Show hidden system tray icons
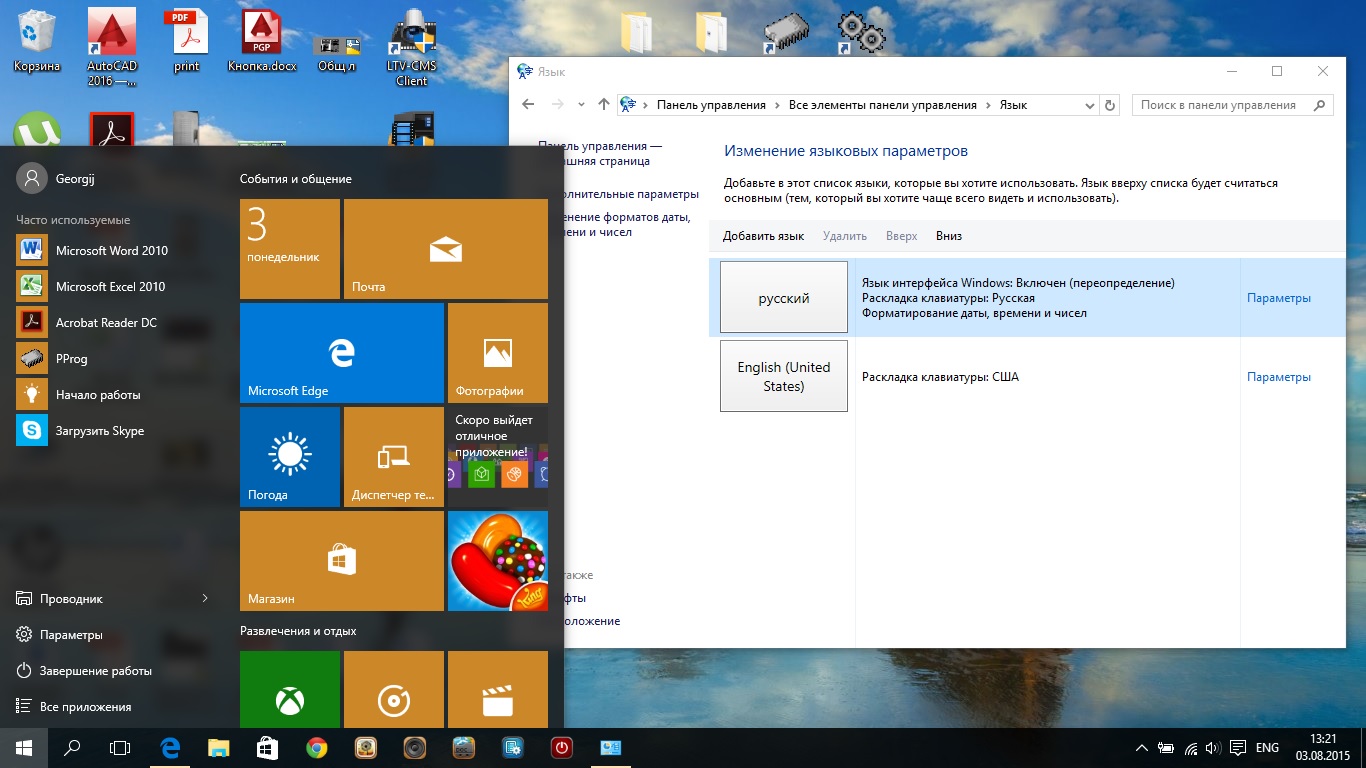 1142,748
